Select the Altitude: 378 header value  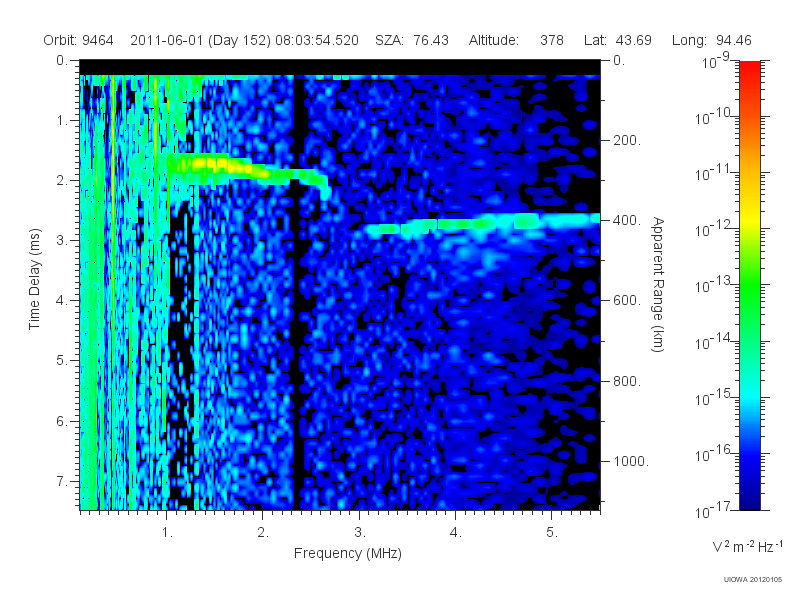[x=516, y=40]
